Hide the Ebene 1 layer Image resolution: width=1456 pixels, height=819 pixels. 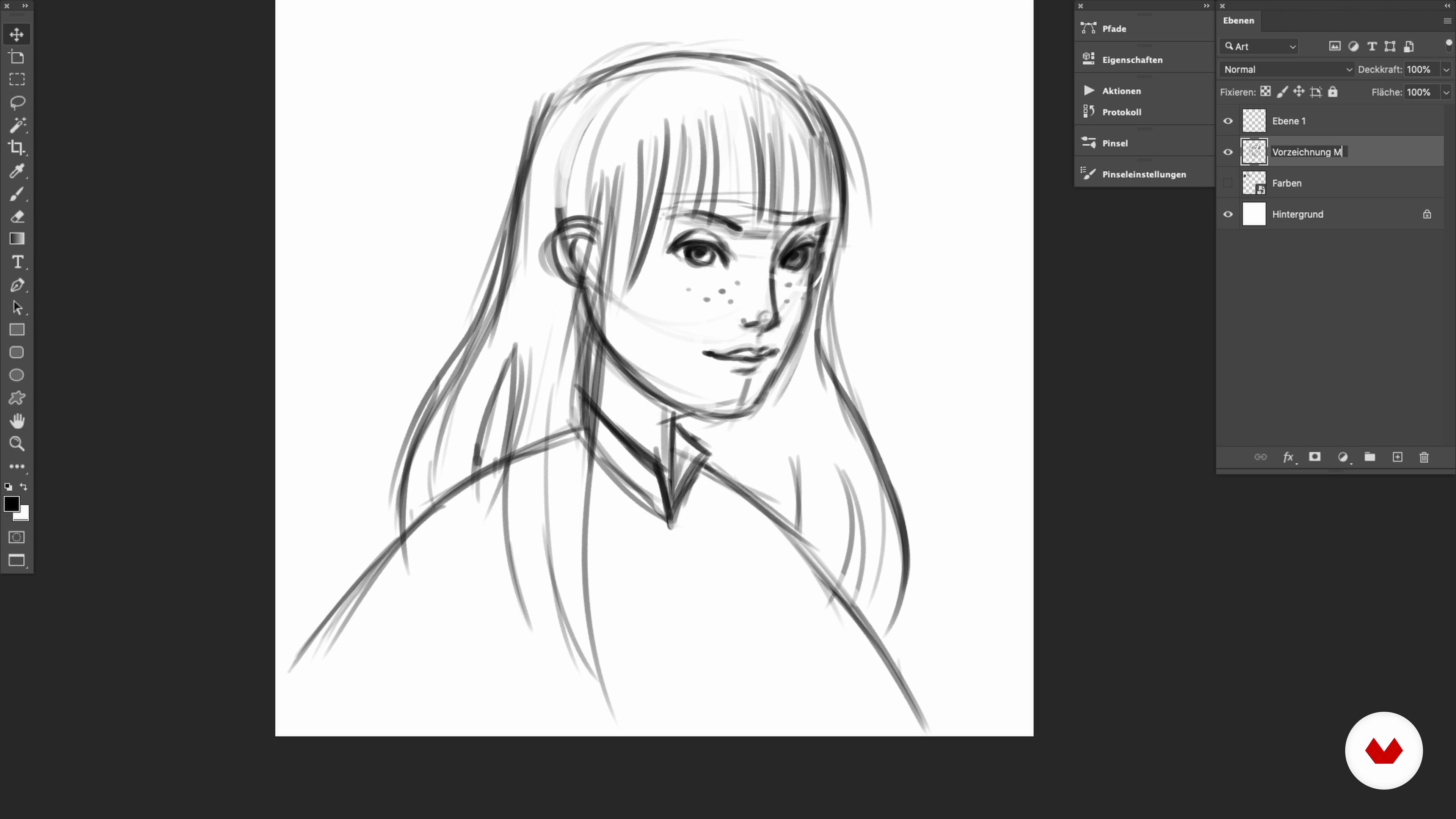point(1228,121)
